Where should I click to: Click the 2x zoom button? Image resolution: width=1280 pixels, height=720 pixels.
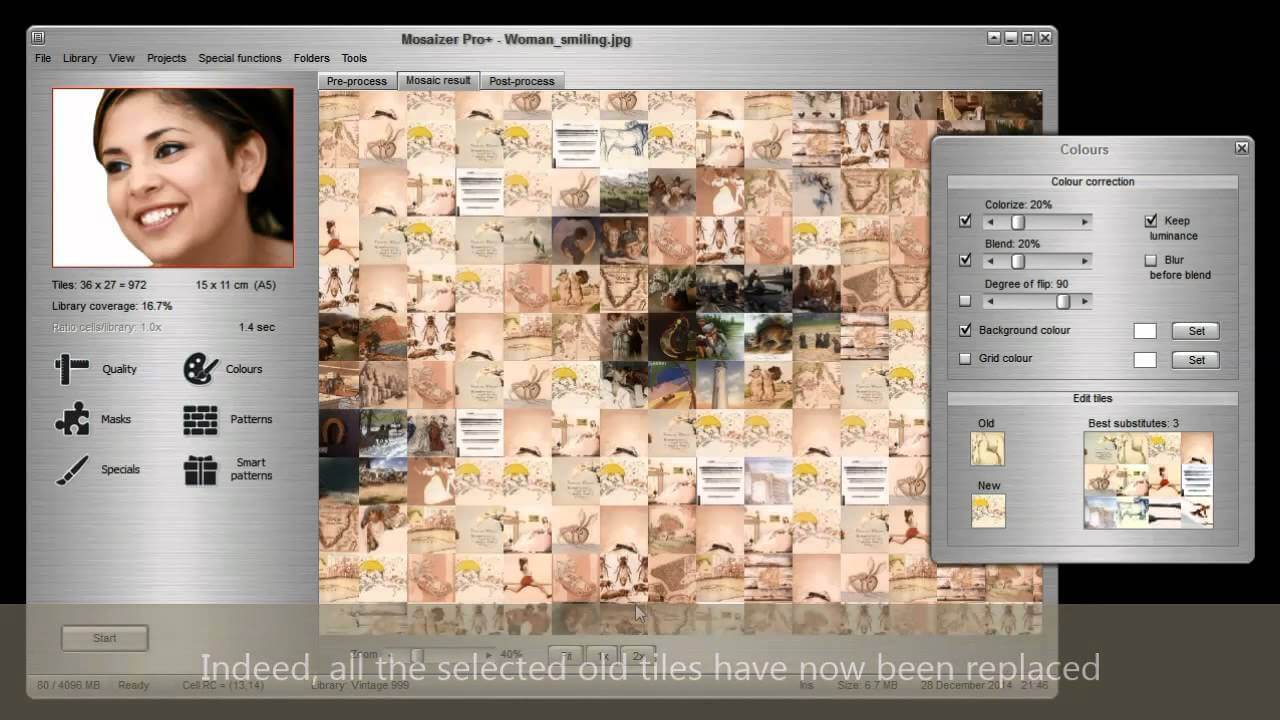point(638,656)
